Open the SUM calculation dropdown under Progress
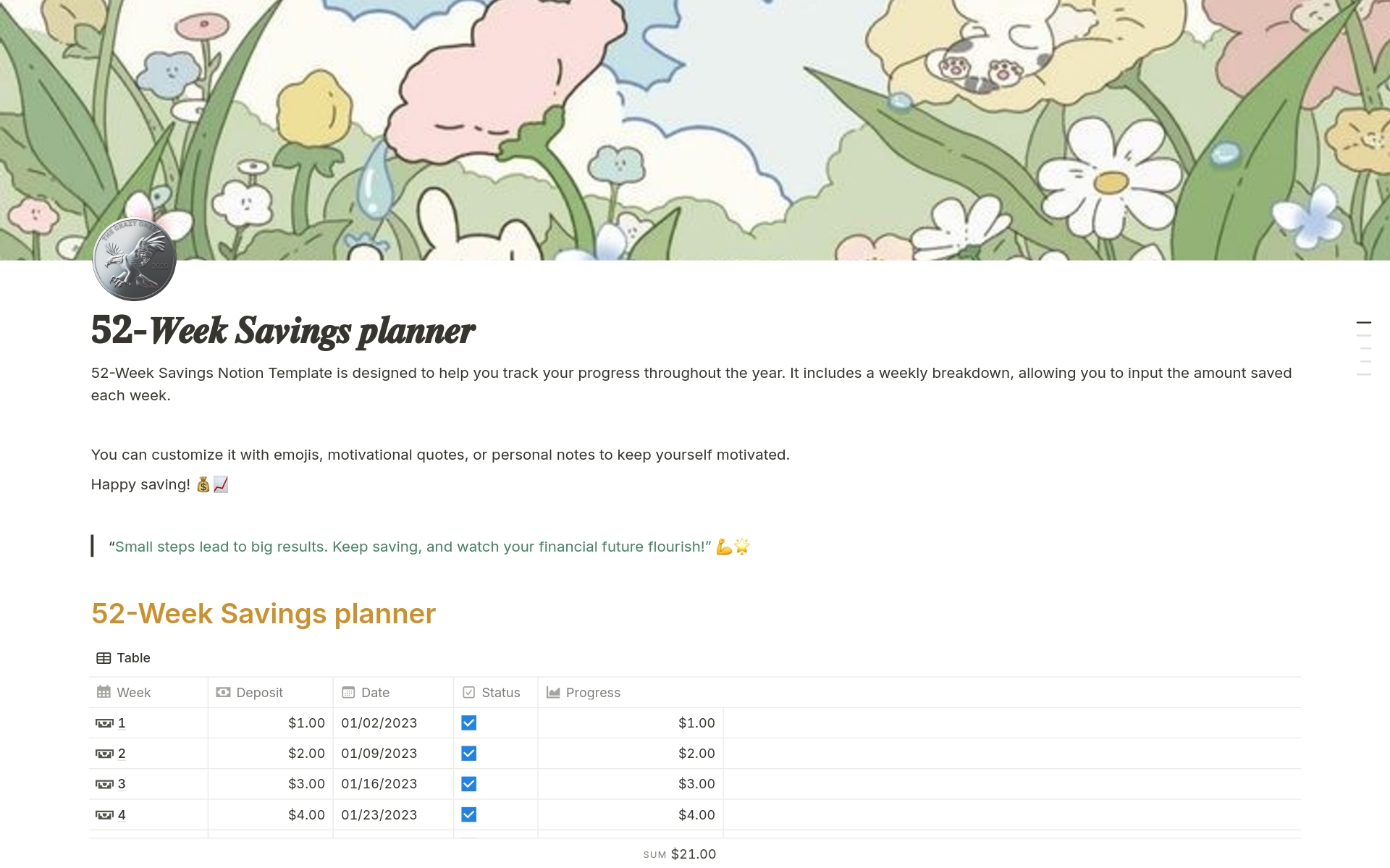The height and width of the screenshot is (868, 1390). coord(679,854)
